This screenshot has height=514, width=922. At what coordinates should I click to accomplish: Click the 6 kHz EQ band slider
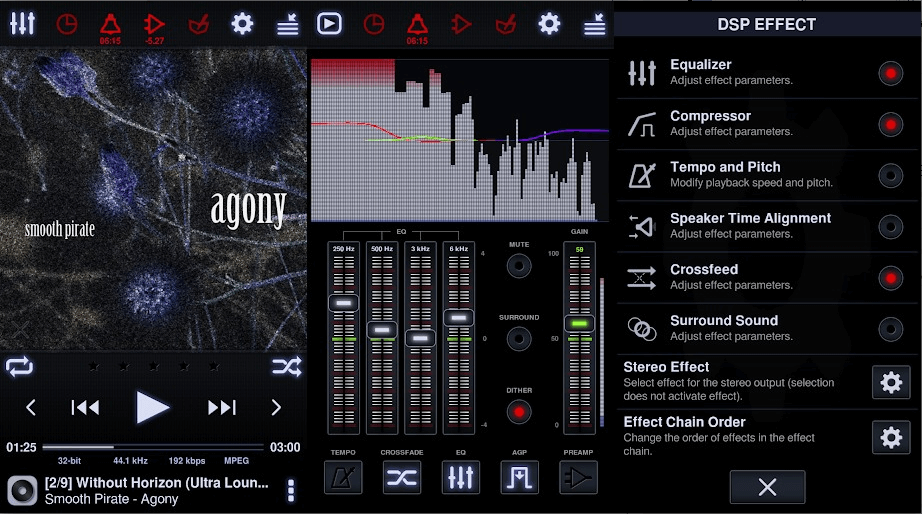[459, 338]
